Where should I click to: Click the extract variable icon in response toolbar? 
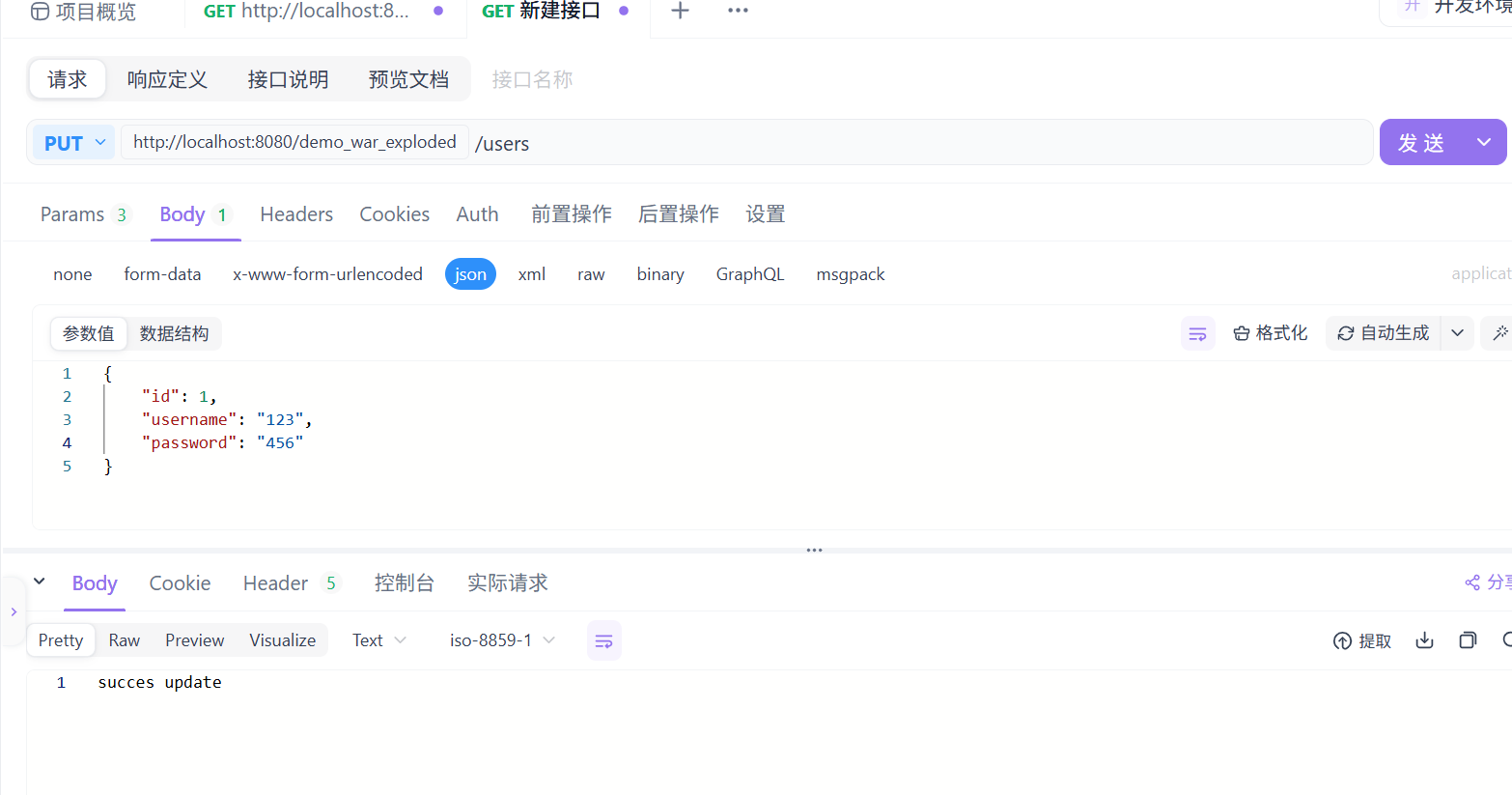point(1361,639)
